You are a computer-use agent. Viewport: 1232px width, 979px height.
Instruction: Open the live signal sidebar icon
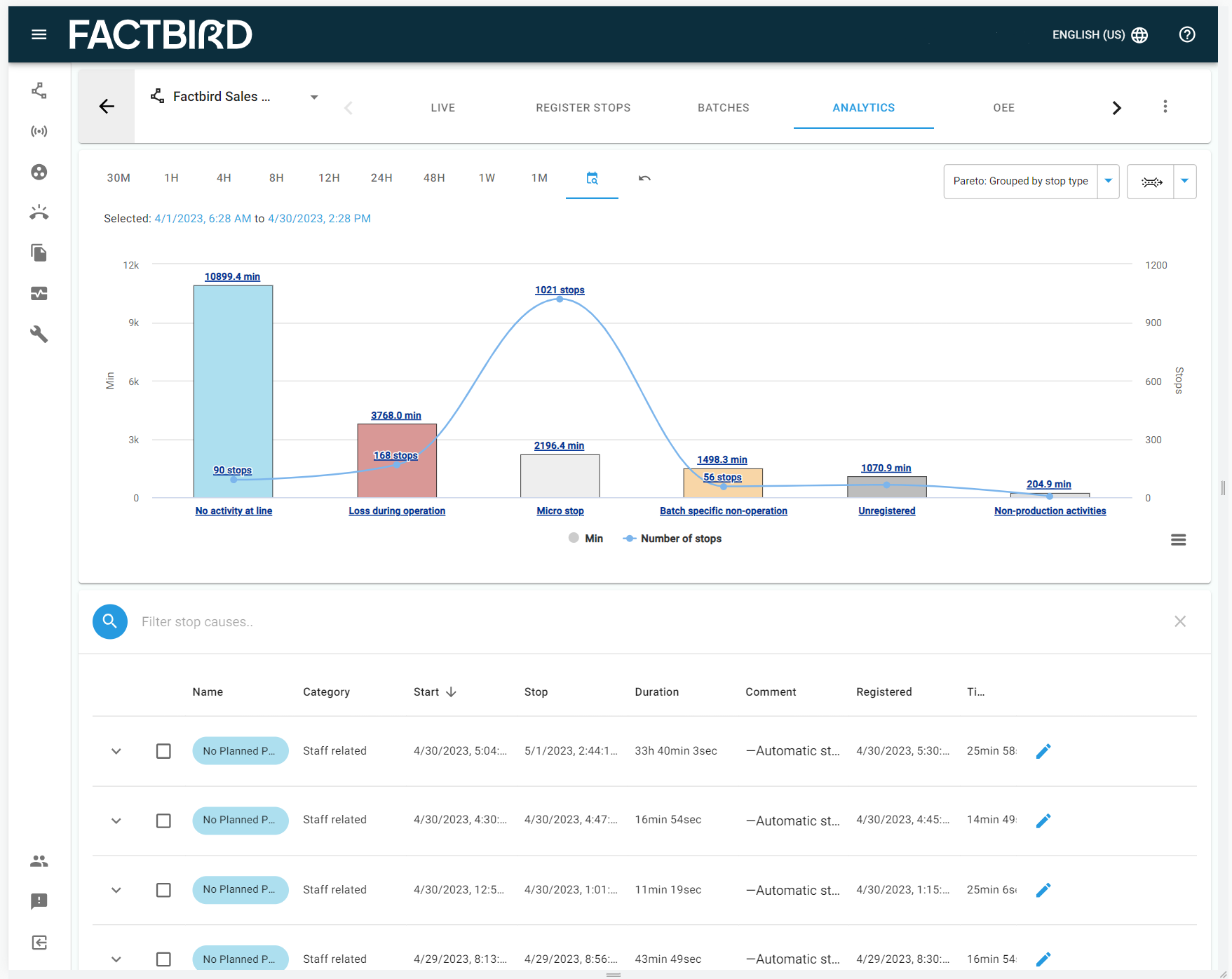point(39,131)
